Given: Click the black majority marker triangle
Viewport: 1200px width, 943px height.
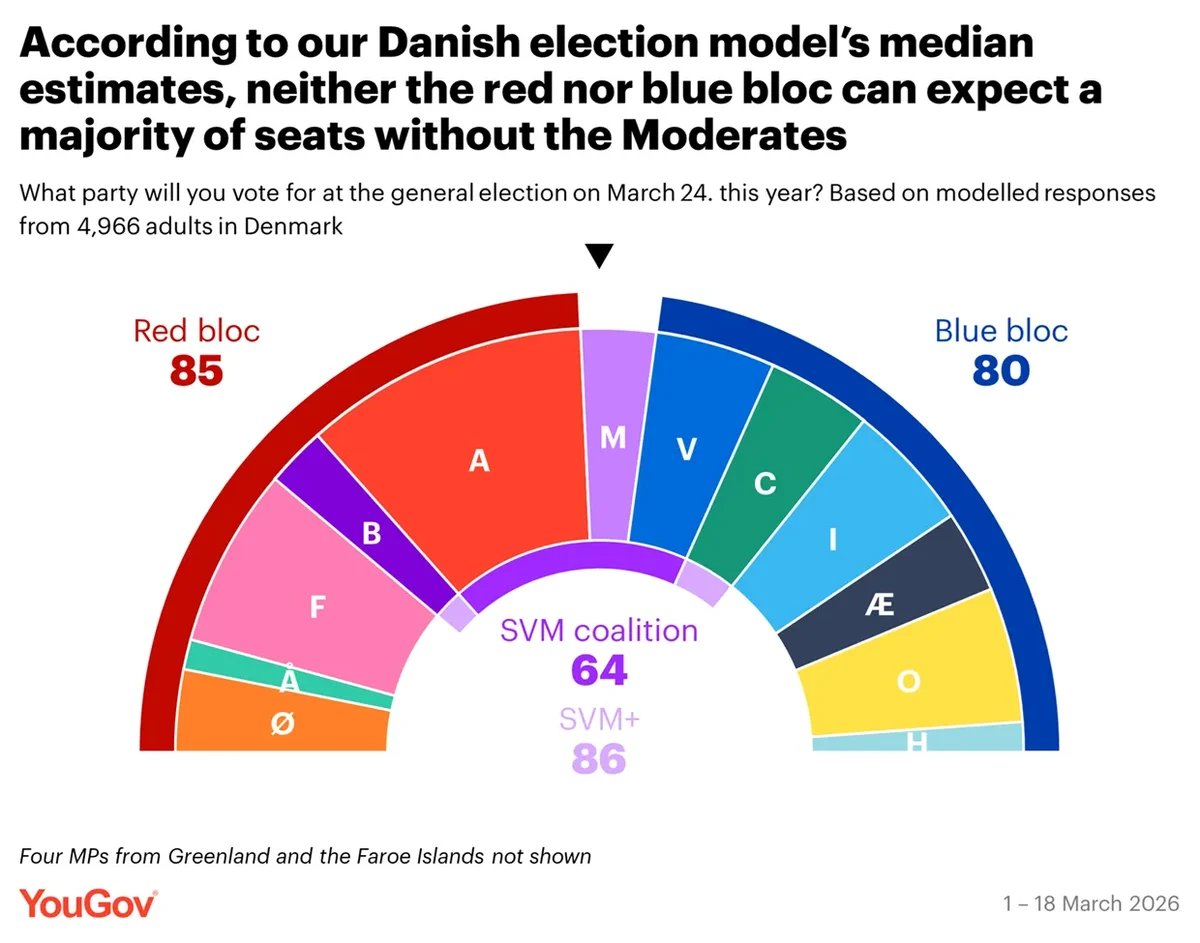Looking at the screenshot, I should (598, 256).
